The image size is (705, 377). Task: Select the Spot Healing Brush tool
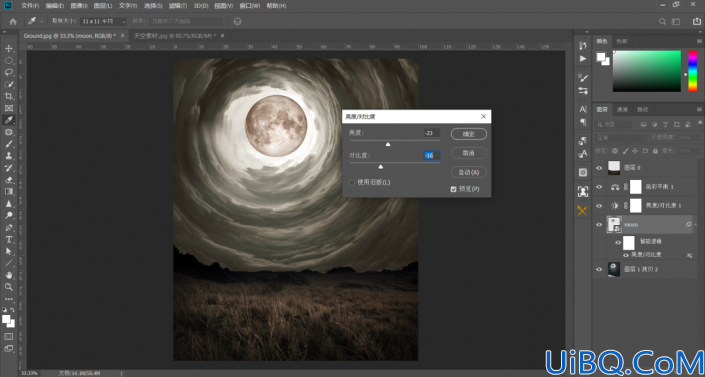coord(9,132)
